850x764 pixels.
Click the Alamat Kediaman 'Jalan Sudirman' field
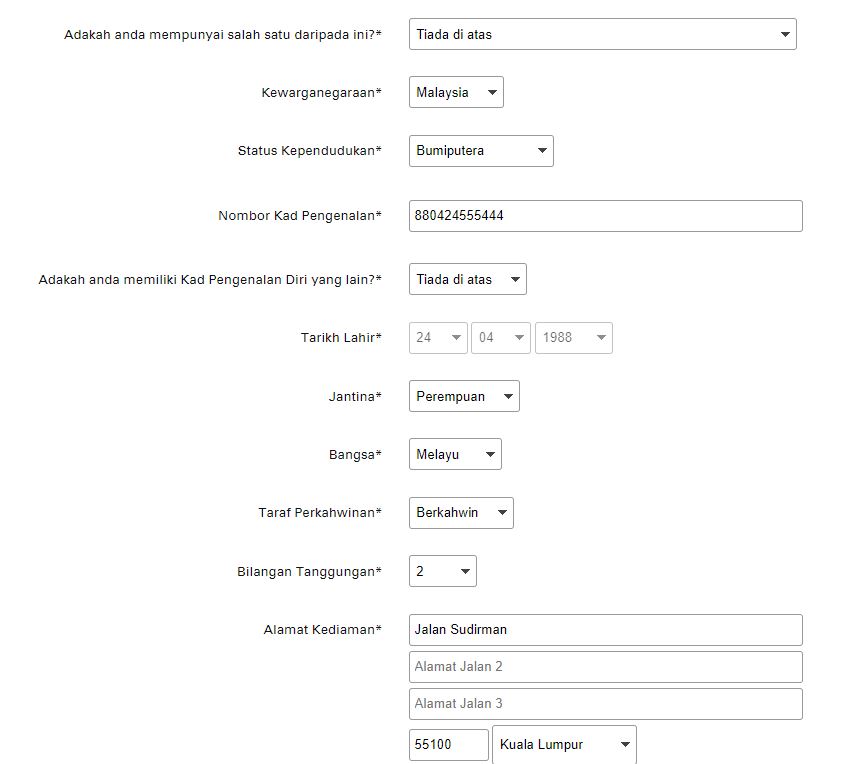pyautogui.click(x=605, y=630)
